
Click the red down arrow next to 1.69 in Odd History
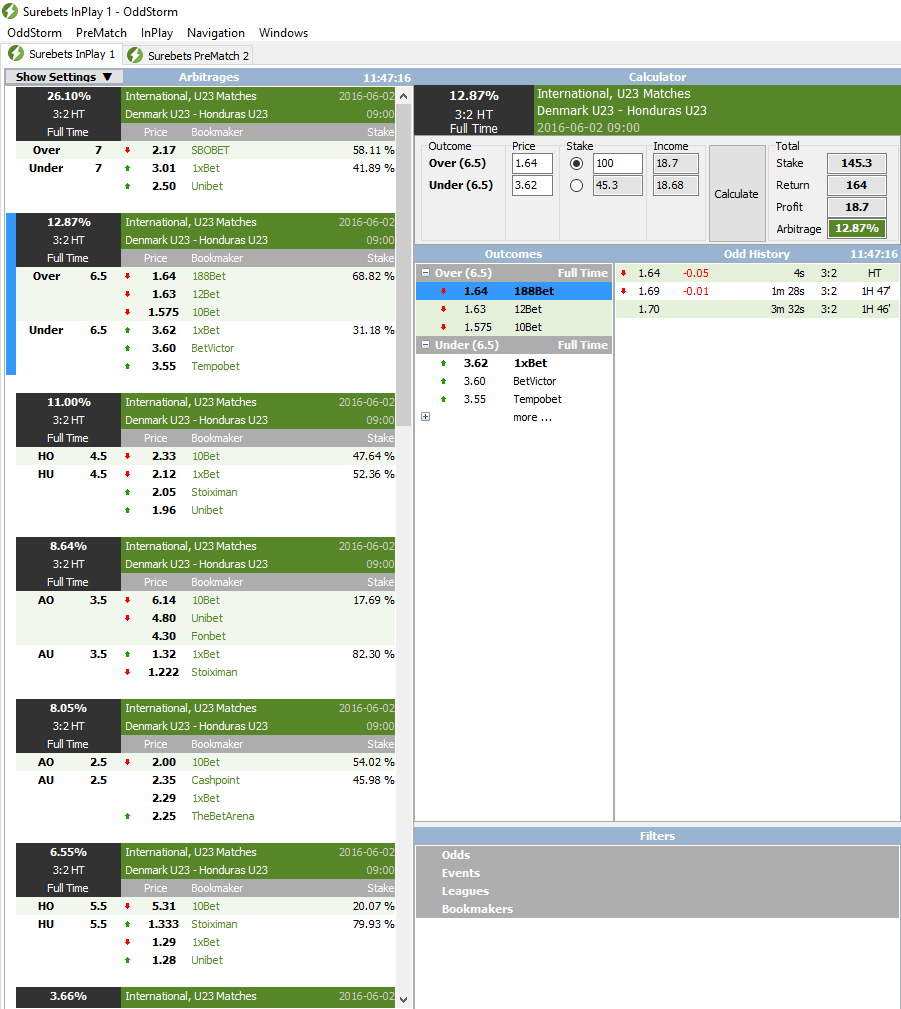click(624, 292)
